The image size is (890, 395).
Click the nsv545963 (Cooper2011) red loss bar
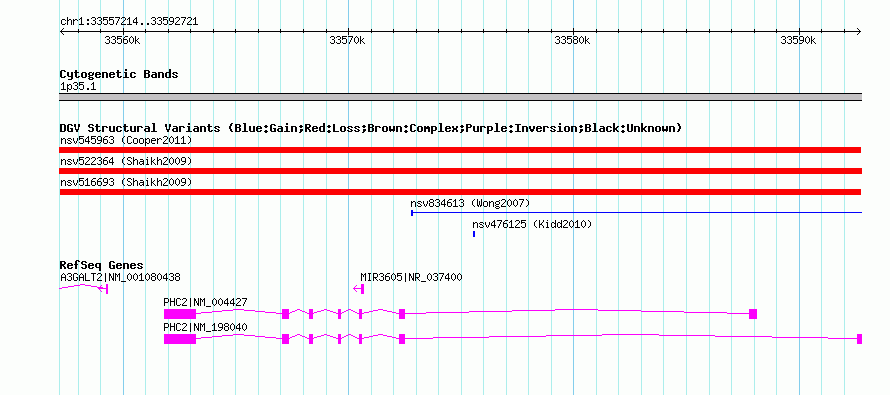[x=460, y=150]
